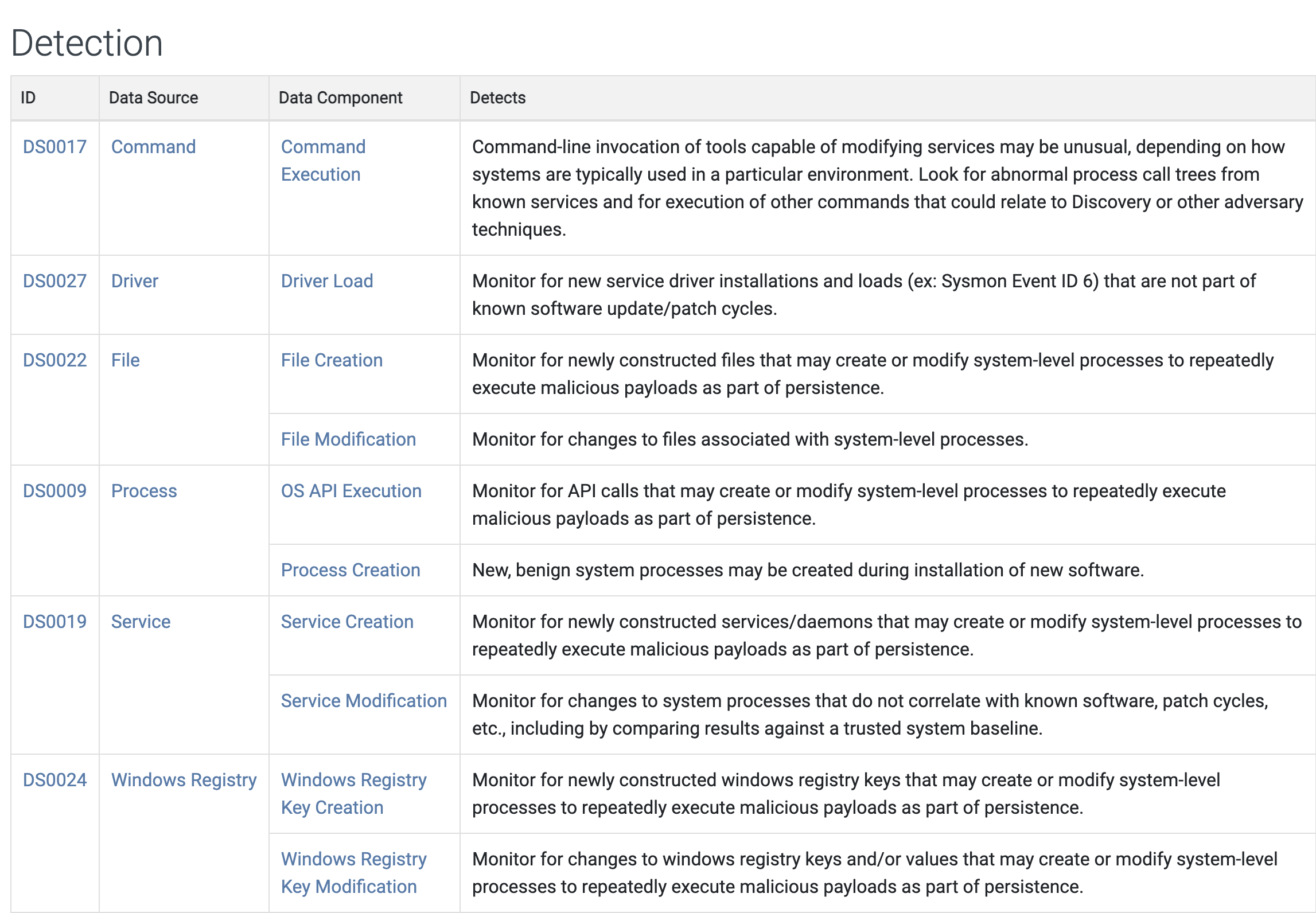Open the Service Modification component link

[364, 701]
